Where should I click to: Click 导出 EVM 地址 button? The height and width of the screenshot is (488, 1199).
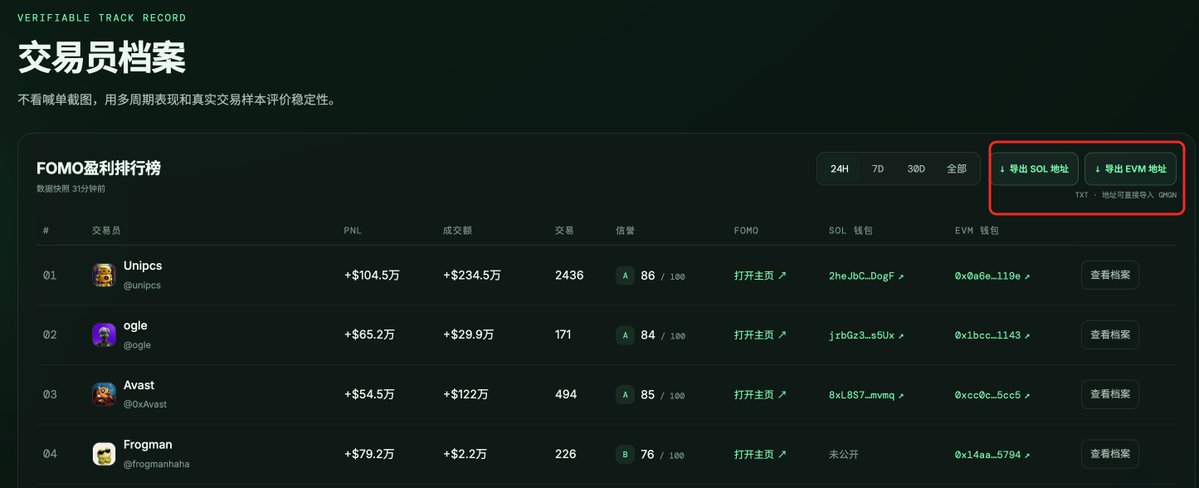point(1130,169)
